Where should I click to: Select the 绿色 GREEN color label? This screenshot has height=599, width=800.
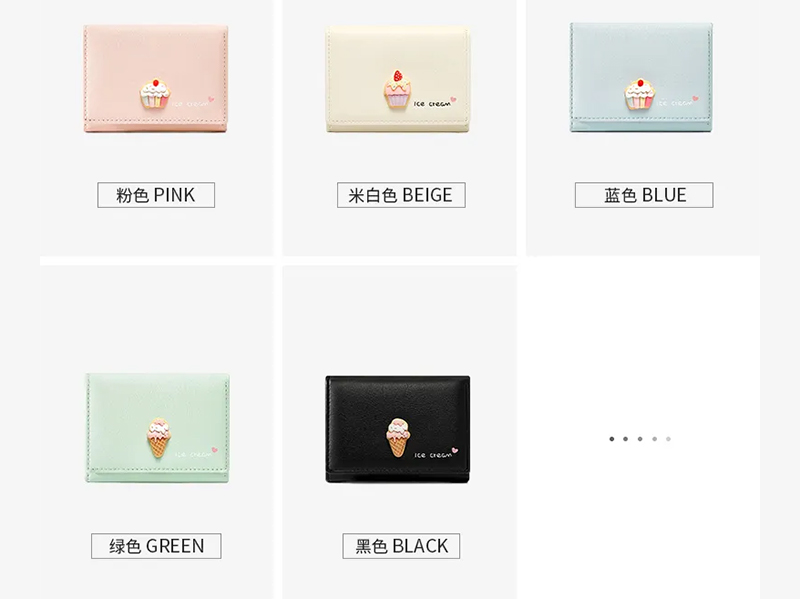(x=156, y=546)
